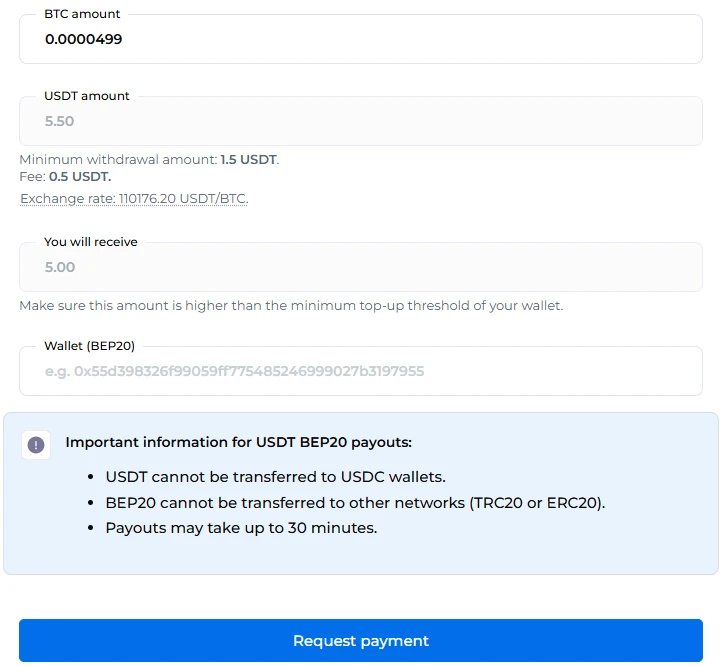The width and height of the screenshot is (721, 667).
Task: Click the BTC amount field label
Action: point(82,14)
